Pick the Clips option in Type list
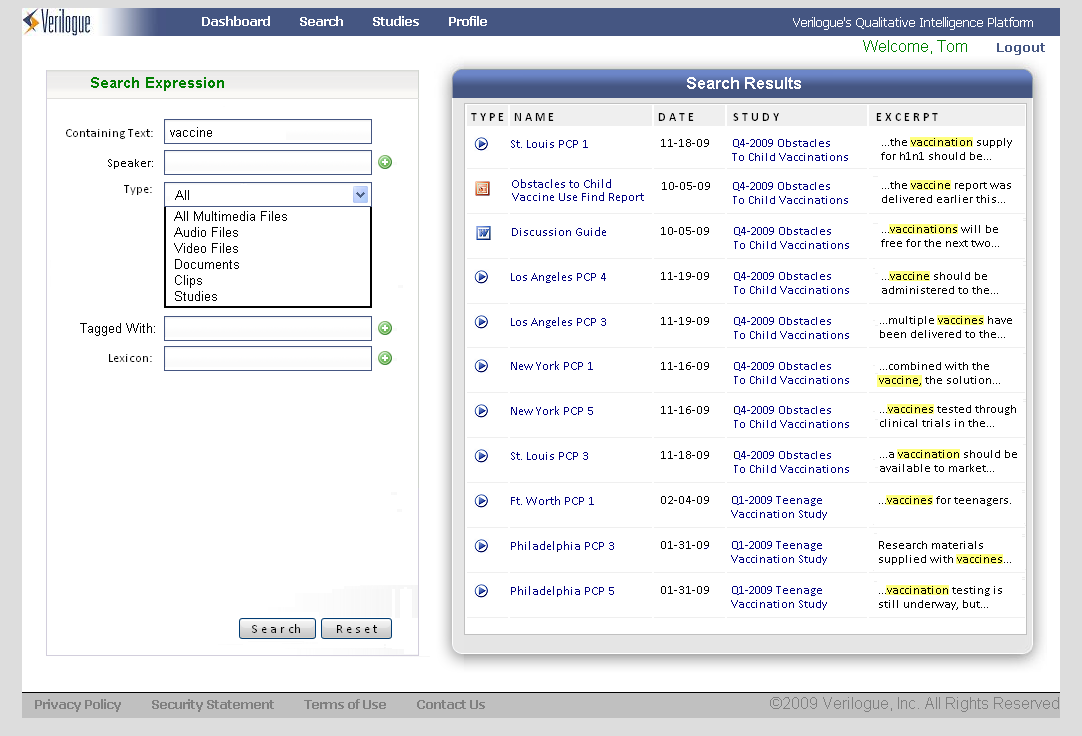 pos(188,281)
